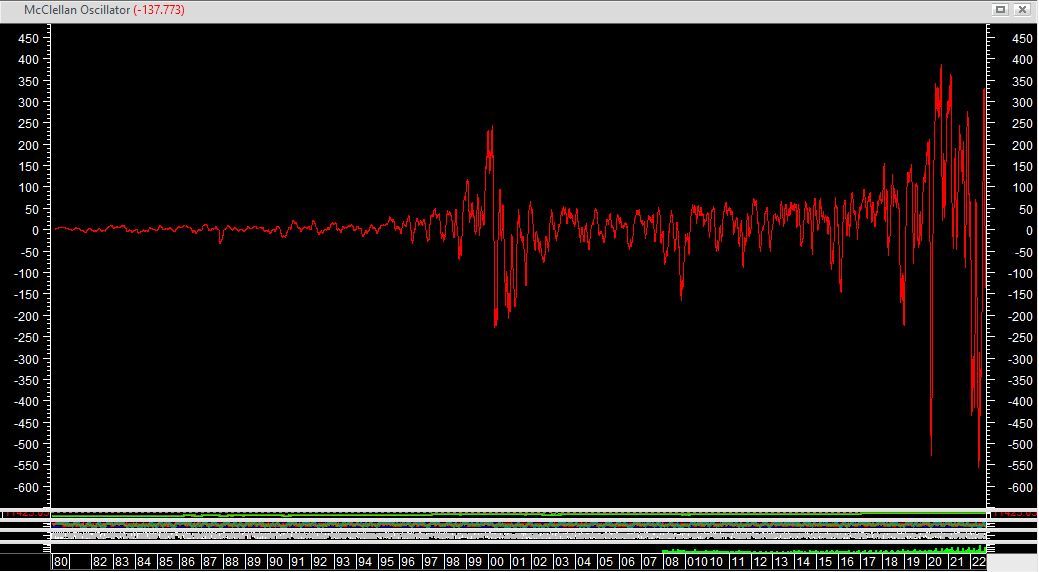This screenshot has height=572, width=1039.
Task: Click the McClellan Oscillator title text
Action: coord(77,10)
